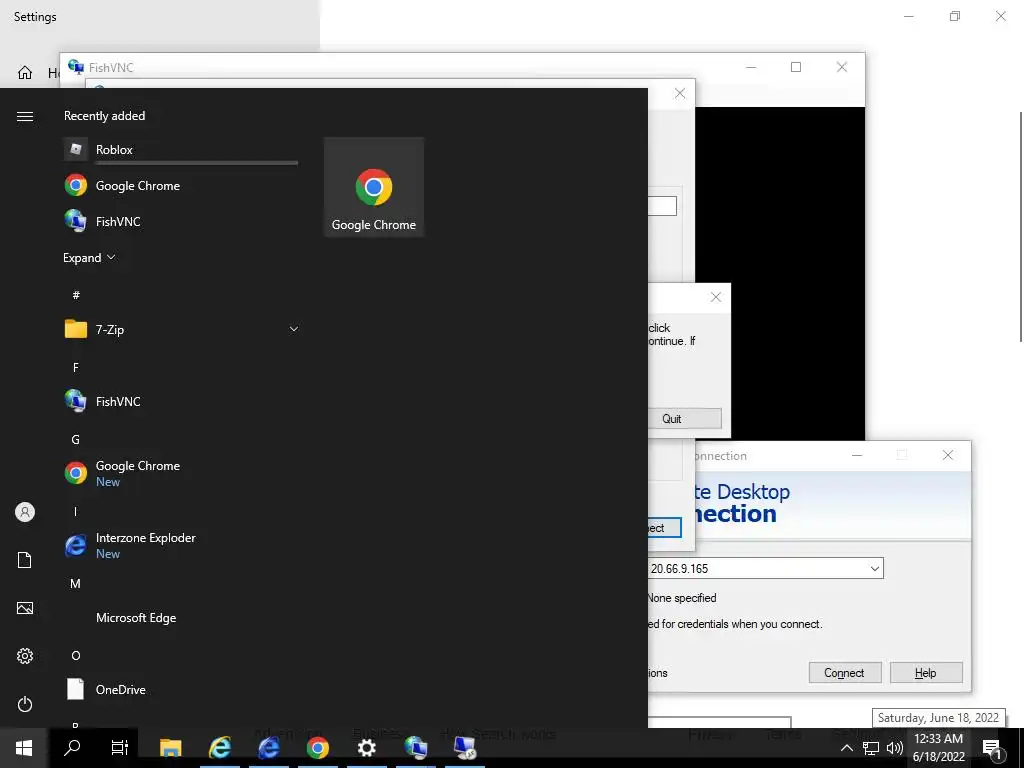Open second Internet Explorer taskbar icon

pyautogui.click(x=268, y=748)
